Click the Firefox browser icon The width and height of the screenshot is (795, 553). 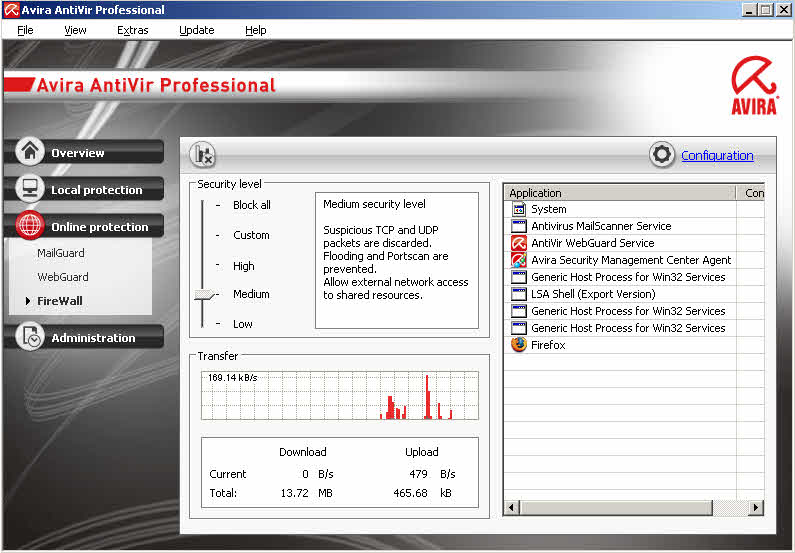[519, 345]
